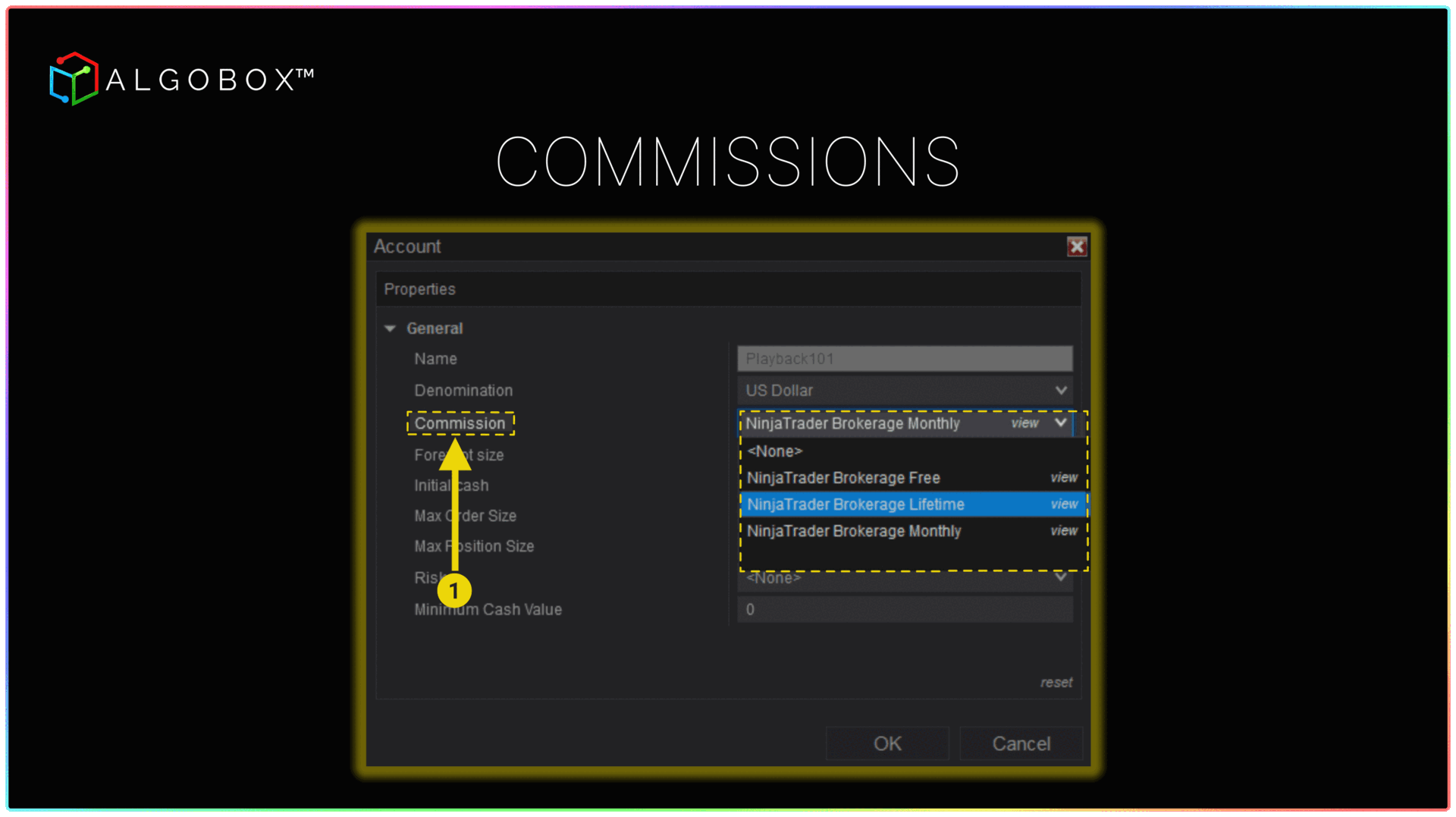Image resolution: width=1456 pixels, height=817 pixels.
Task: Click view link beside Brokerage Lifetime
Action: coord(1063,504)
